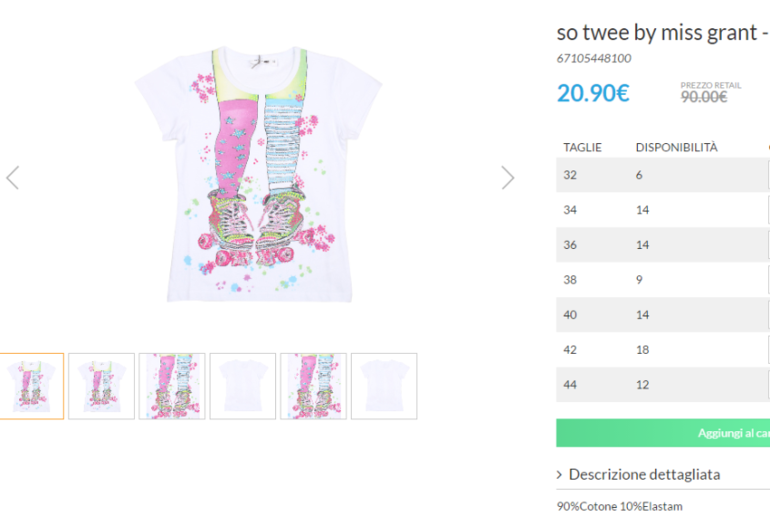Open the fifth thumbnail with roller skates detail
The image size is (770, 517).
(x=313, y=386)
